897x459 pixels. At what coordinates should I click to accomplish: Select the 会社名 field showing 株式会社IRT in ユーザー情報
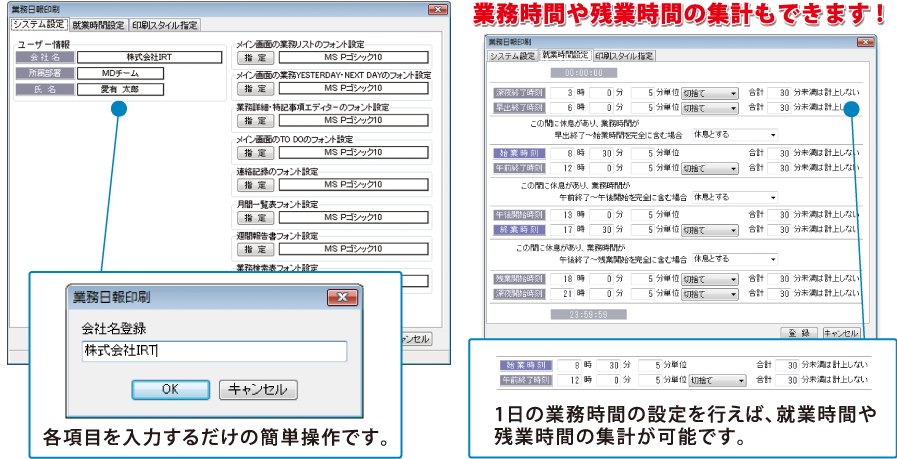pyautogui.click(x=149, y=58)
